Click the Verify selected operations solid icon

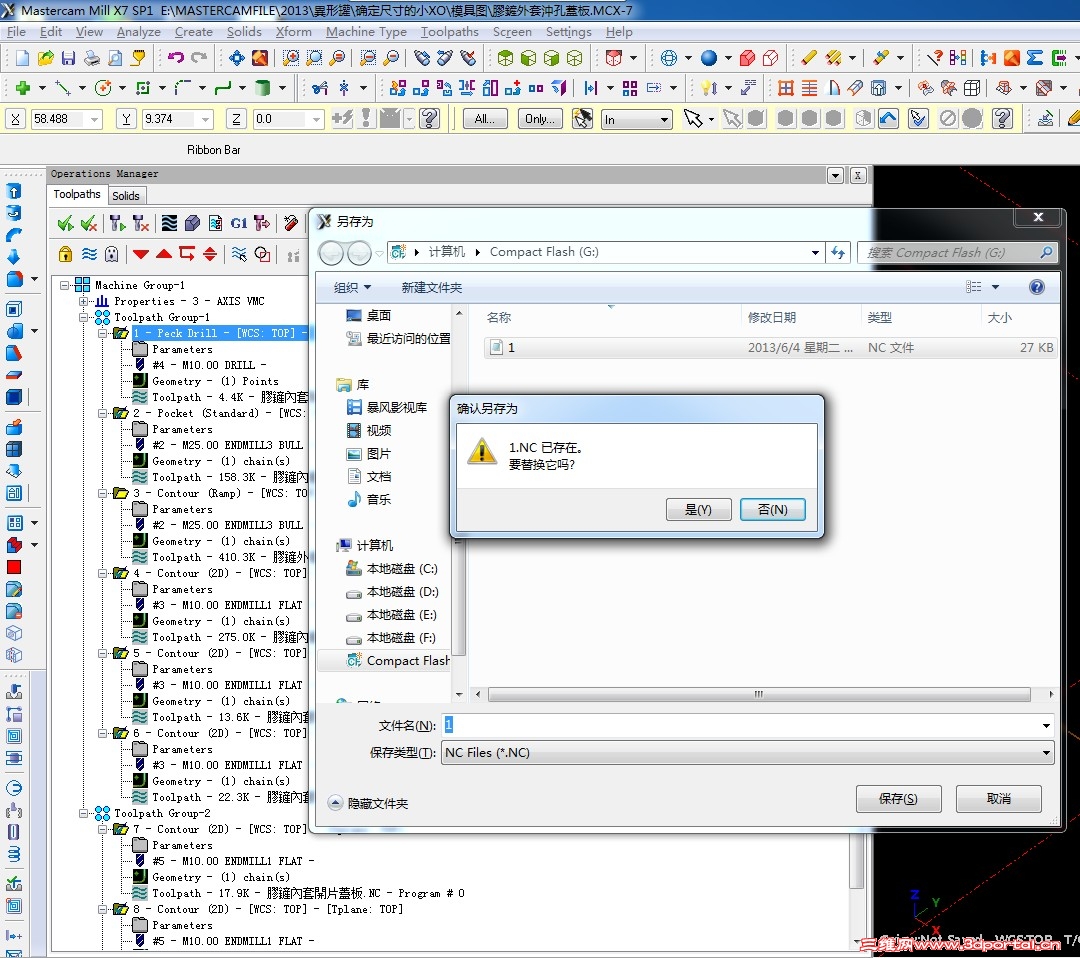192,223
